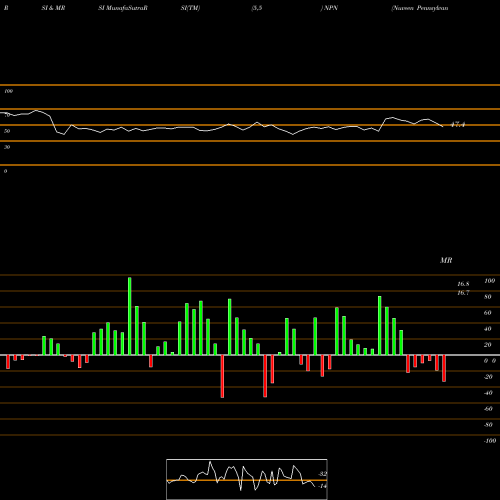The height and width of the screenshot is (500, 500).
Task: Click the '60' label on the MR axis
Action: coord(488,313)
